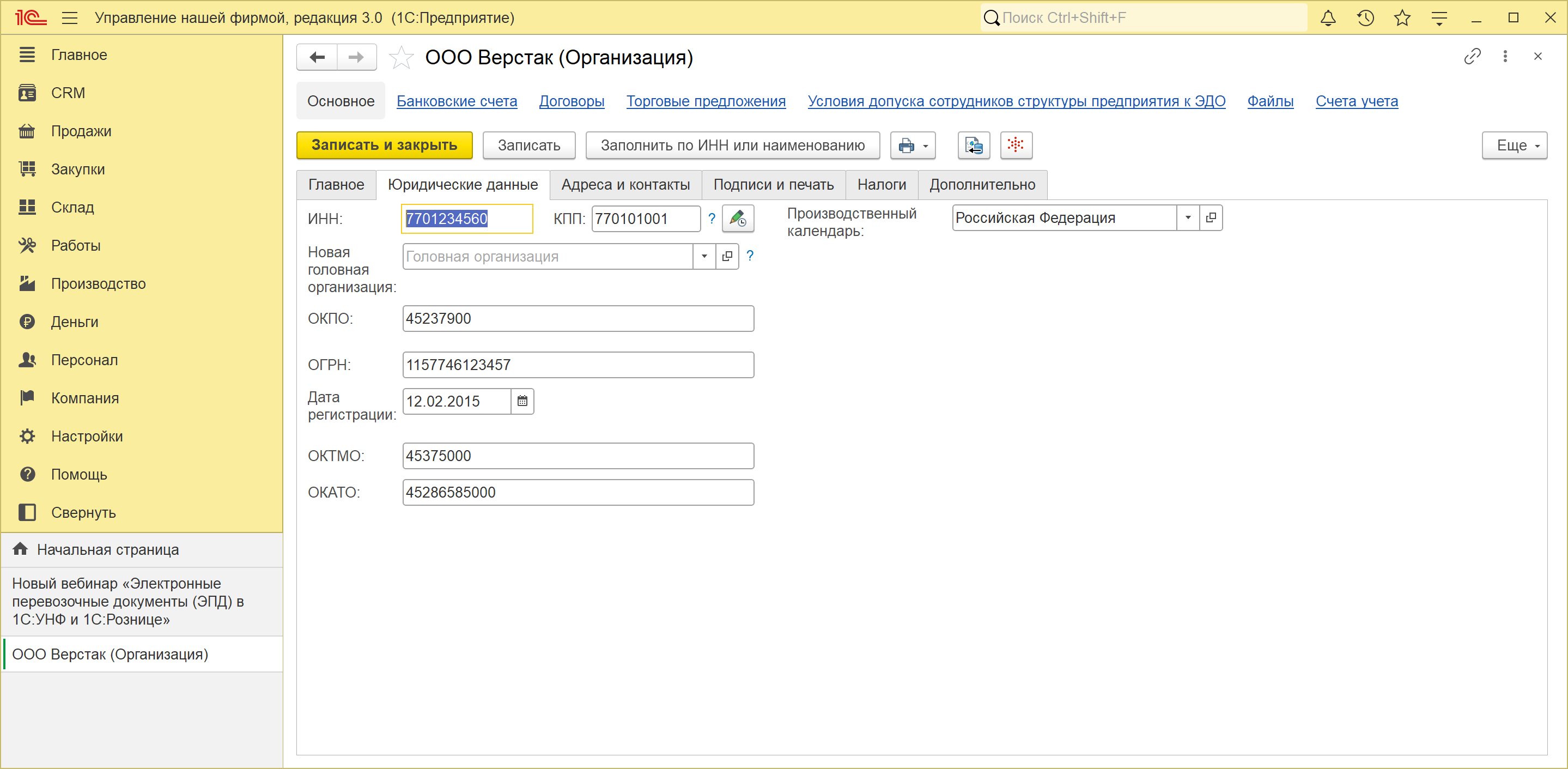Image resolution: width=1568 pixels, height=769 pixels.
Task: Open the Продажи section
Action: 142,131
